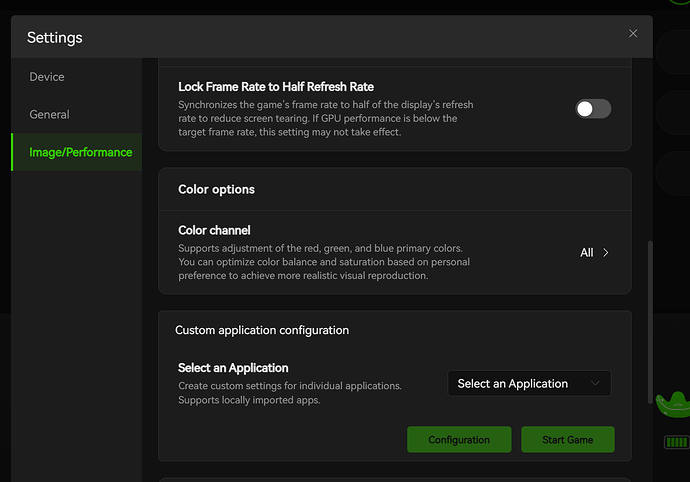Click the Configuration button

click(459, 439)
